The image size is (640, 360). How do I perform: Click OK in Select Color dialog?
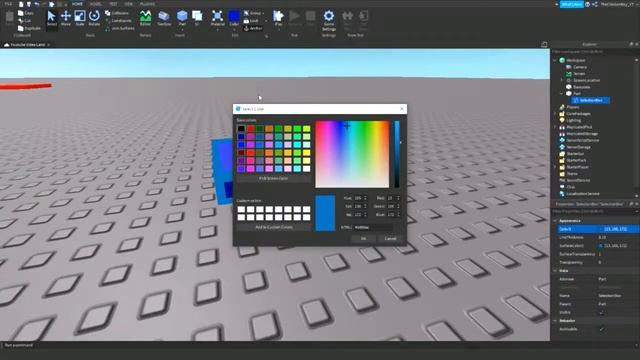pyautogui.click(x=363, y=238)
